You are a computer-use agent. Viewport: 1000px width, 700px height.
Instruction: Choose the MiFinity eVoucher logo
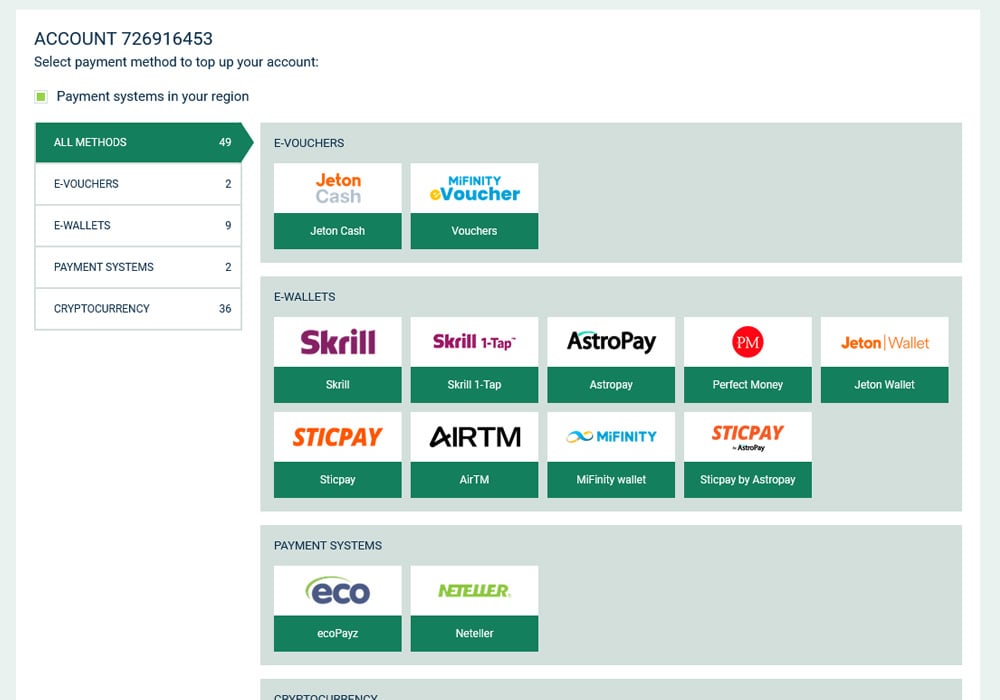474,188
